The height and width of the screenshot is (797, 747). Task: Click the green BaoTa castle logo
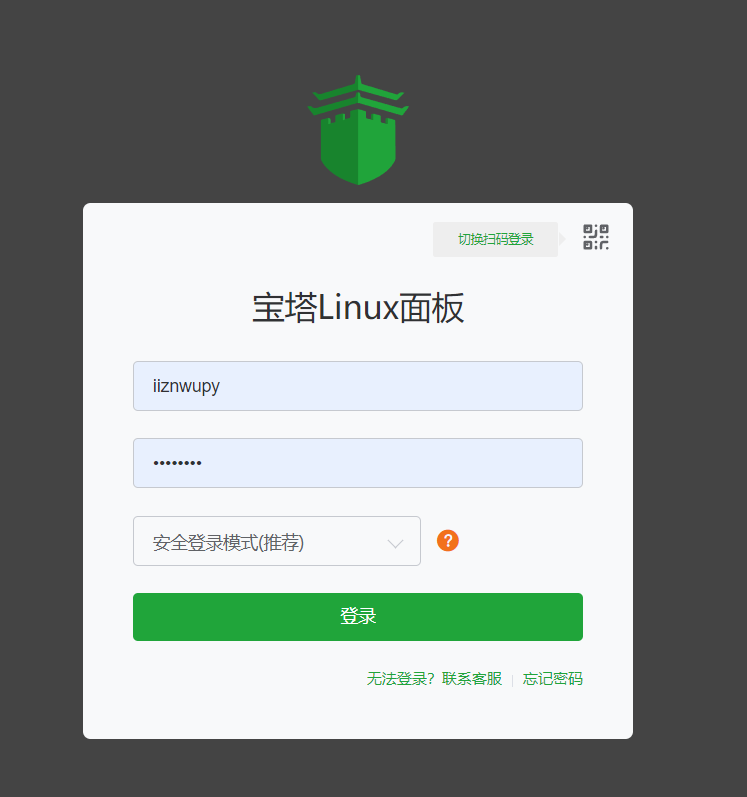point(358,130)
